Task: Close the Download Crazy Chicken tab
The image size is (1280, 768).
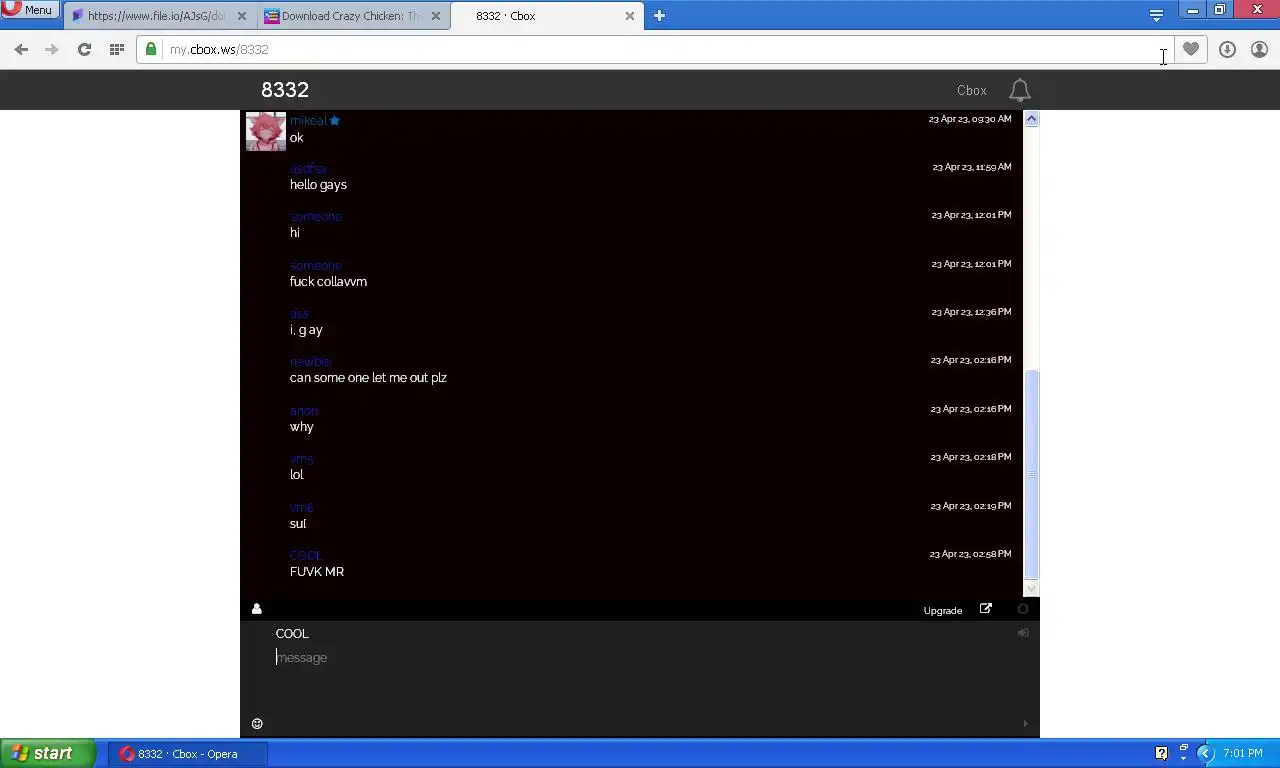Action: pos(435,16)
